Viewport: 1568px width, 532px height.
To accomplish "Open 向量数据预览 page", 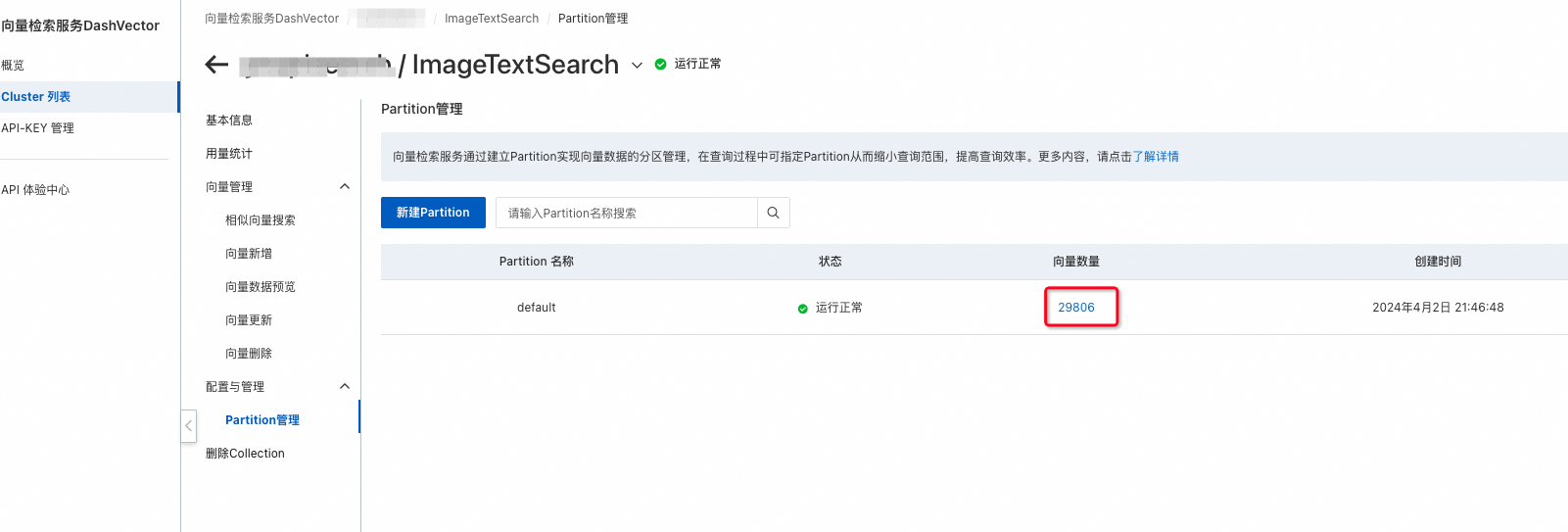I will [261, 286].
